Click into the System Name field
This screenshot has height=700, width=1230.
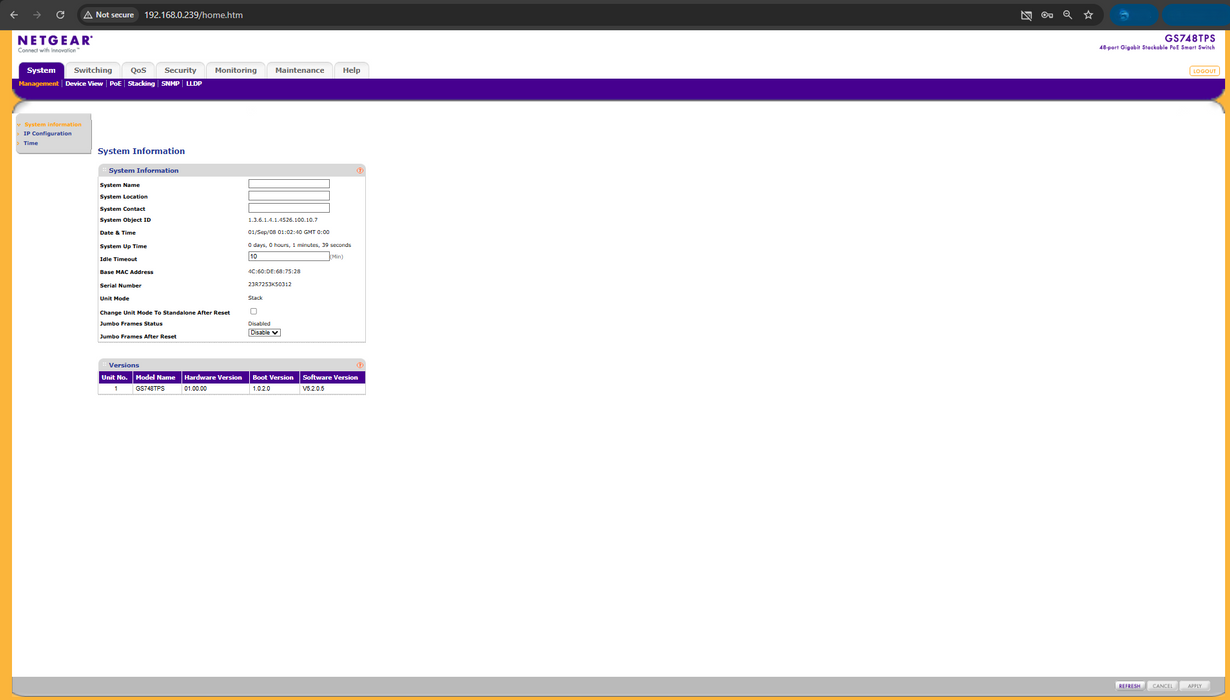coord(288,184)
